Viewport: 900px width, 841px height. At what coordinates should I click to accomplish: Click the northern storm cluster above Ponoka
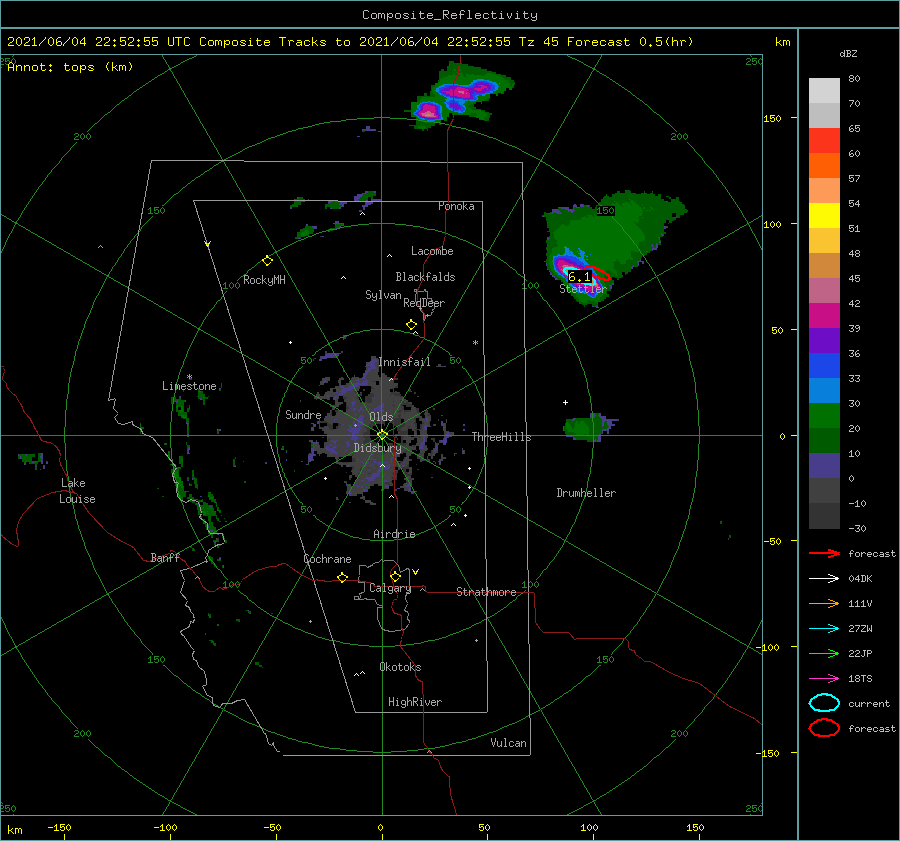pos(459,96)
